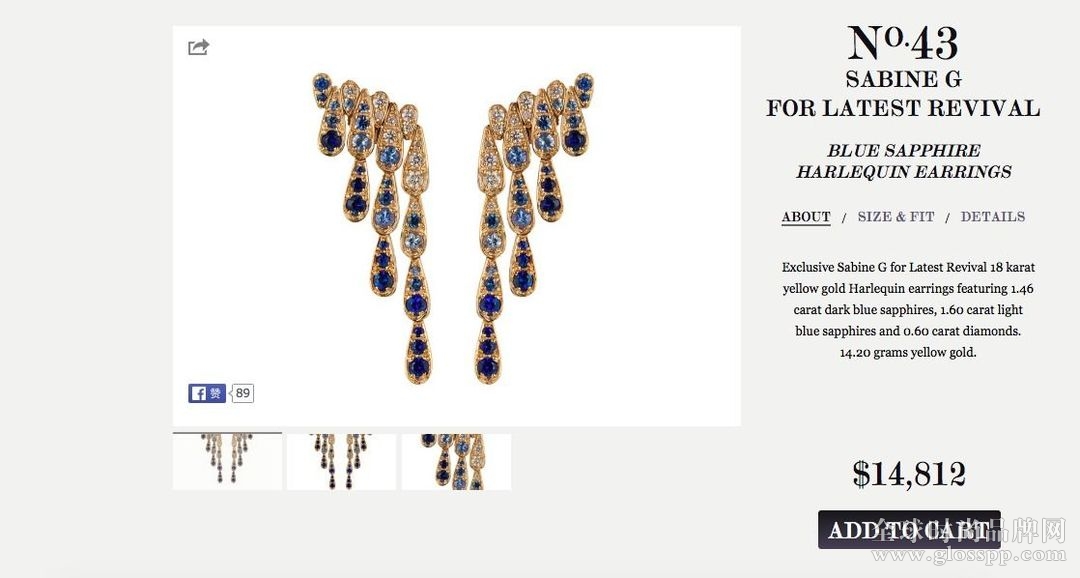Click the share arrow icon on the product image
1080x578 pixels.
click(x=198, y=47)
